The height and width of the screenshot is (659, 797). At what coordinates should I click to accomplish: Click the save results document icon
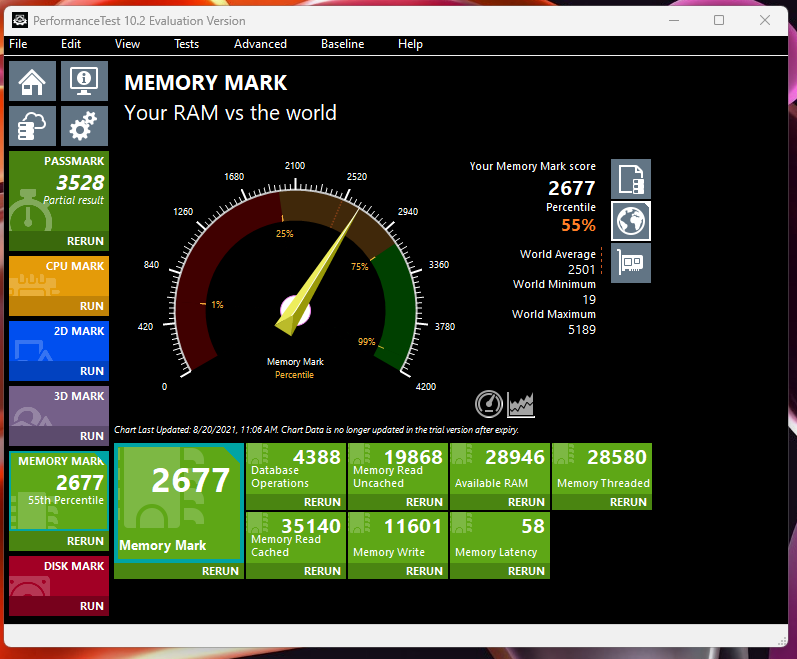point(631,179)
